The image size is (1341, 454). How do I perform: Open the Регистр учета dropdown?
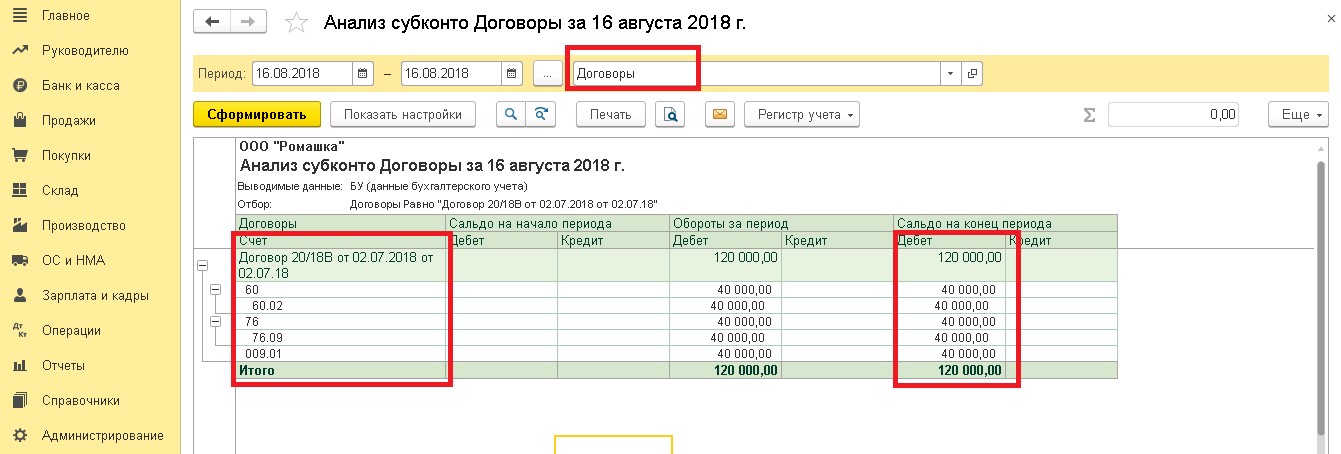[803, 114]
